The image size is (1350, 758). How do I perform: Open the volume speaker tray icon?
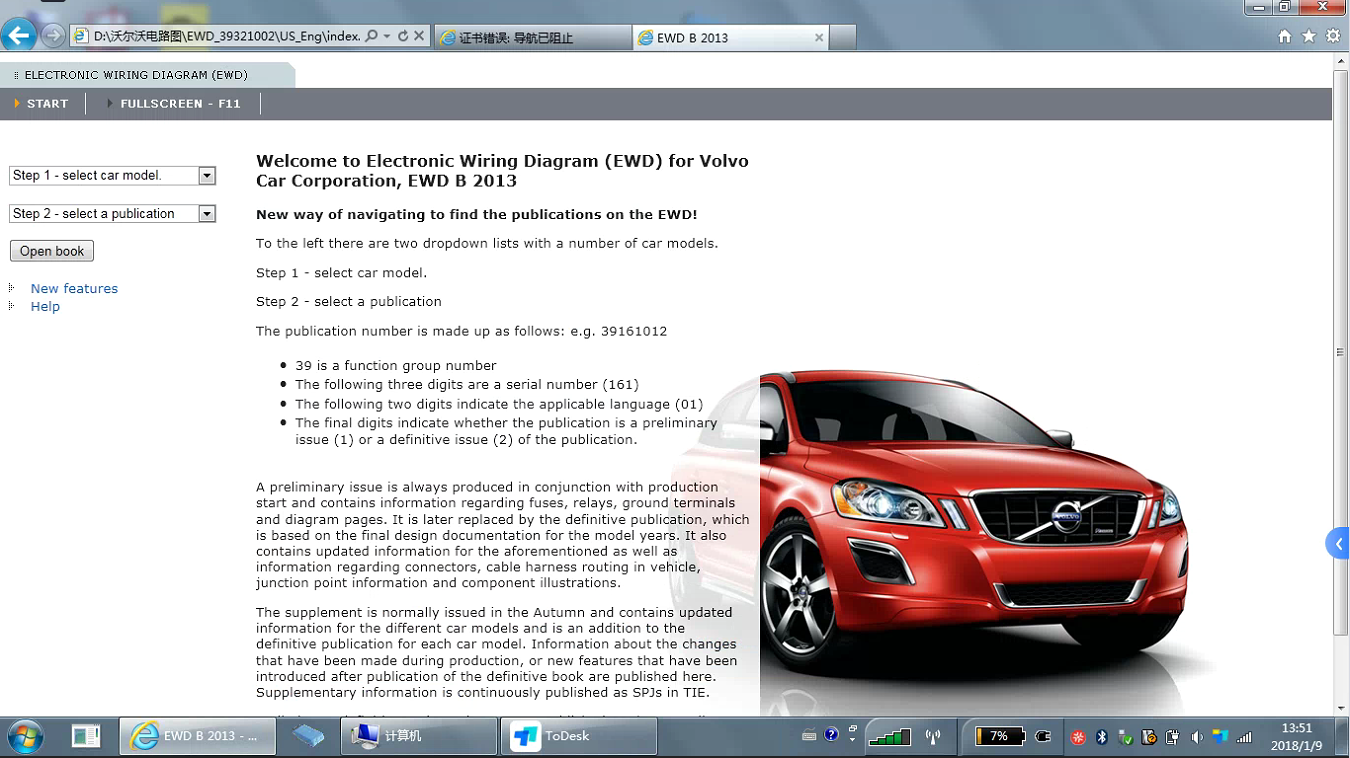(1197, 737)
